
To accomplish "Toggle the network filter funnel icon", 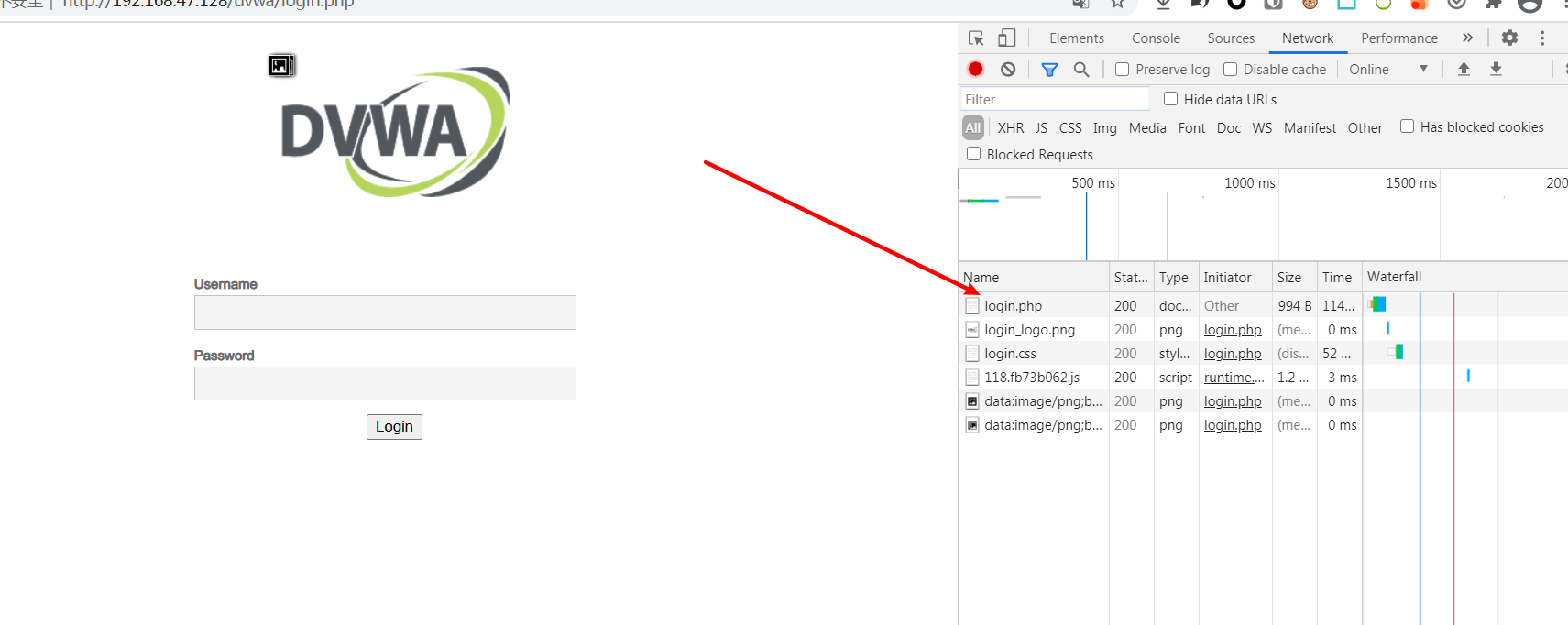I will click(1050, 69).
